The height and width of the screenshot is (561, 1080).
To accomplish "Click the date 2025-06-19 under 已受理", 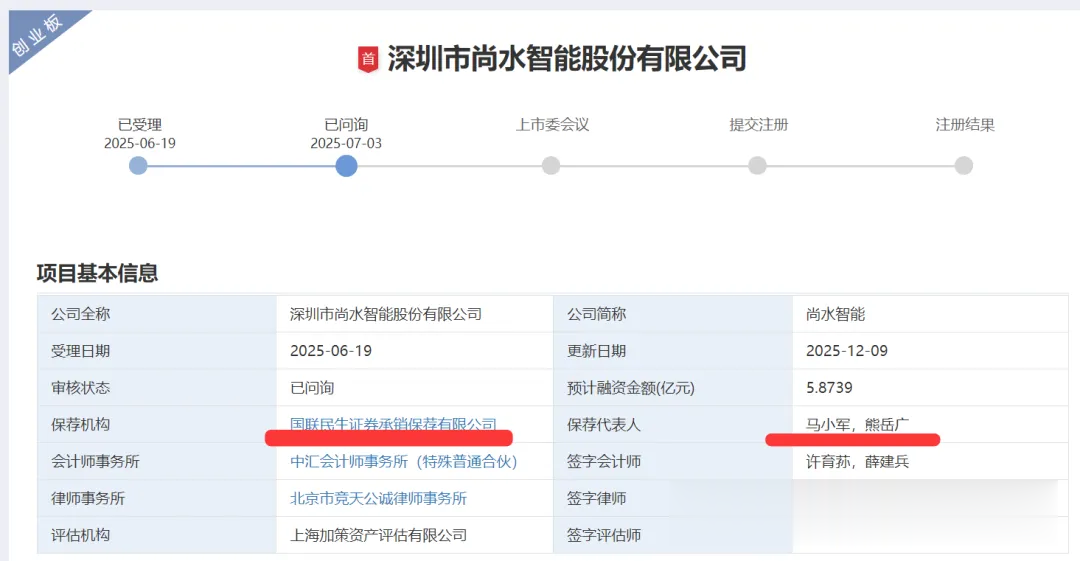I will [140, 143].
